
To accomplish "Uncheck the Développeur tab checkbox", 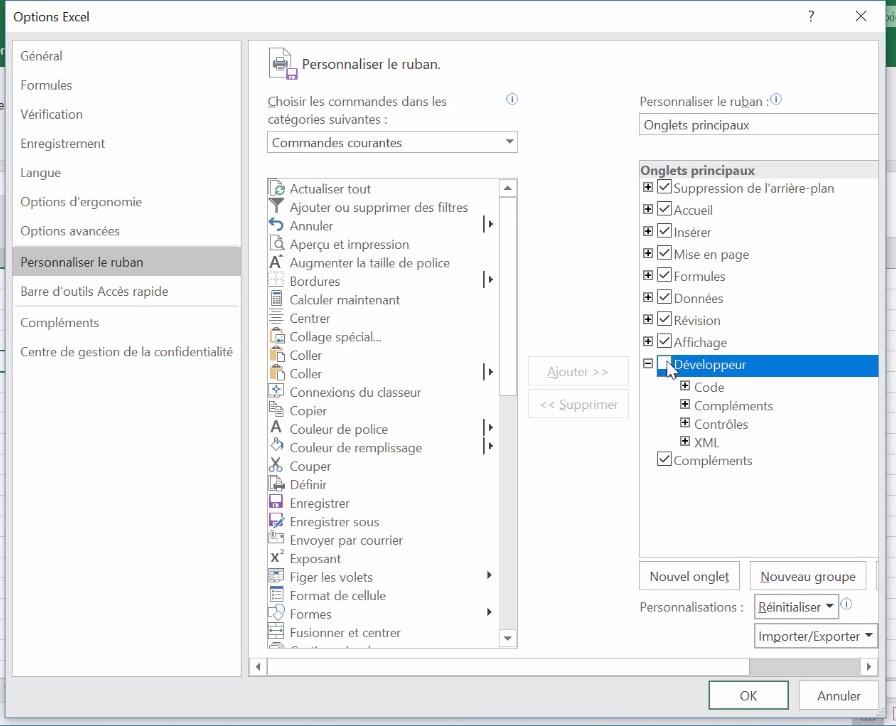I will point(666,365).
